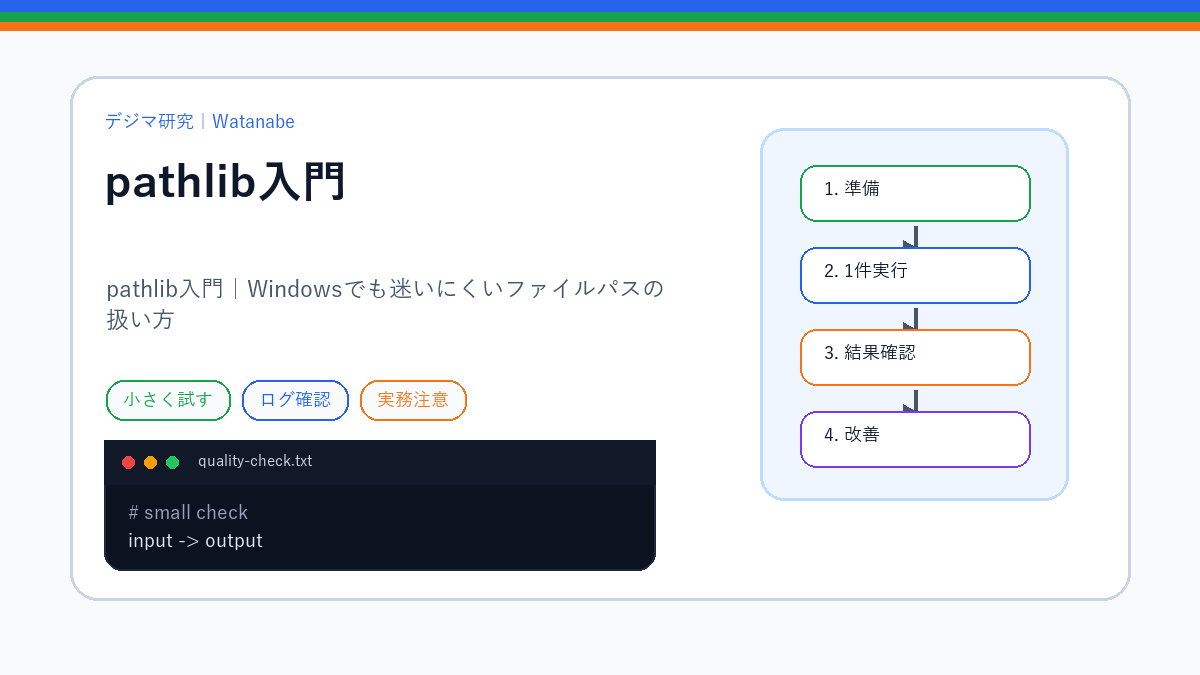
Task: Click the green dot in code window
Action: 172,462
